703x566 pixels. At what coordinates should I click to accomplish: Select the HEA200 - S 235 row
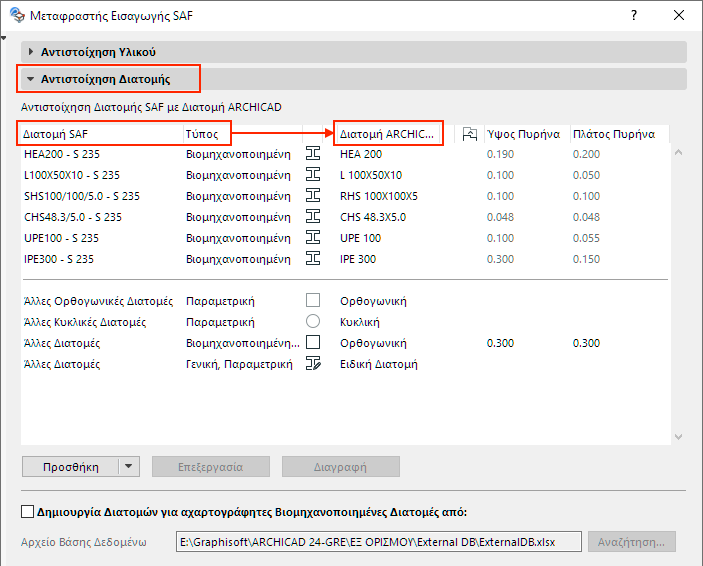(346, 154)
